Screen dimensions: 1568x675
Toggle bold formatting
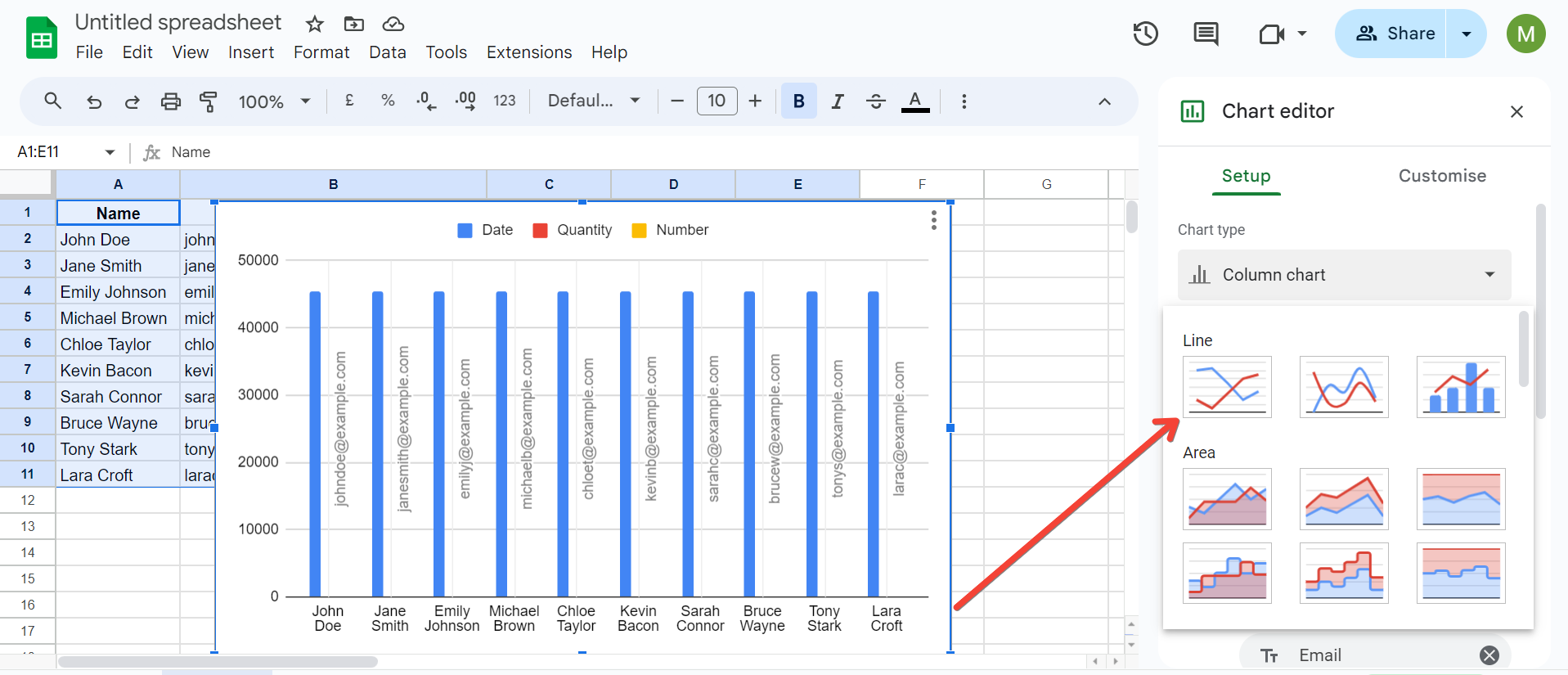(799, 101)
